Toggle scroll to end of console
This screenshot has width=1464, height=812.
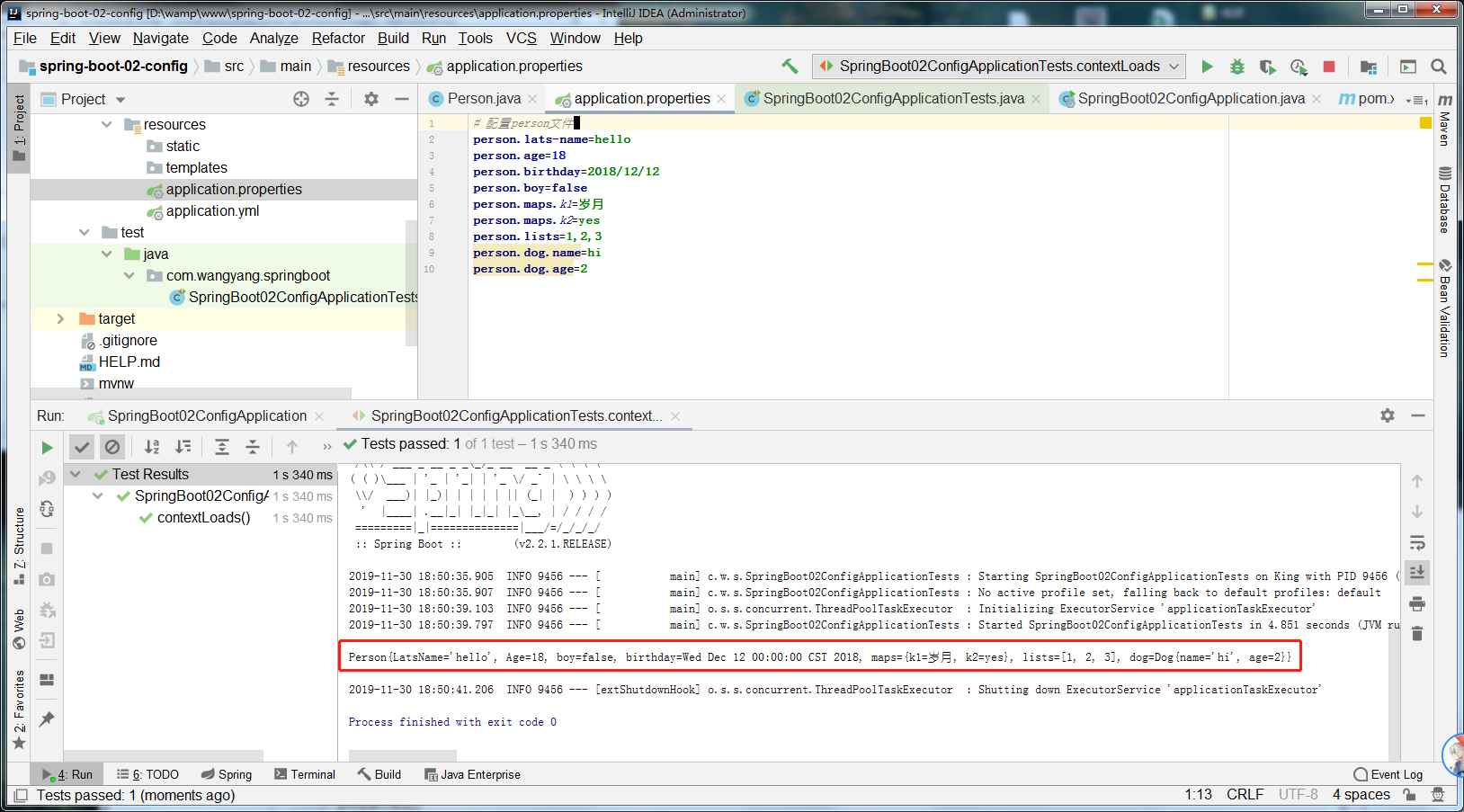coord(1417,573)
